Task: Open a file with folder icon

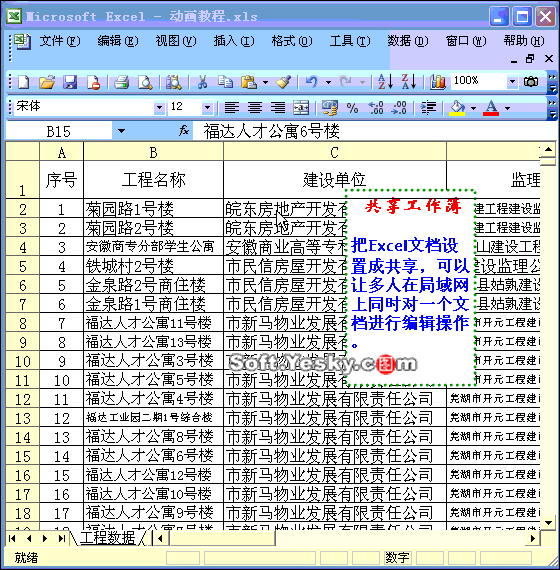Action: (47, 82)
